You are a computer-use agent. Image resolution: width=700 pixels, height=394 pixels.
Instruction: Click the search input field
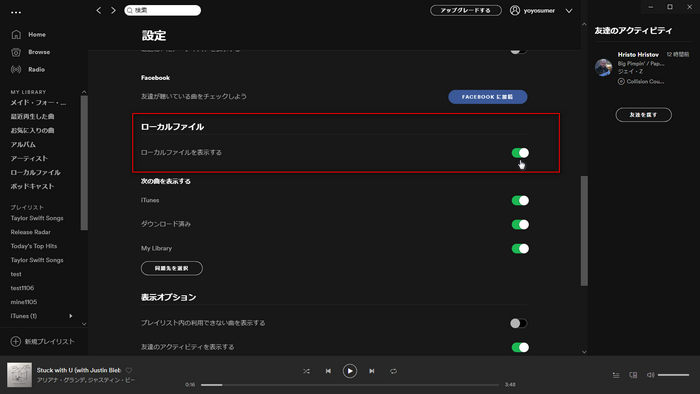(x=162, y=10)
